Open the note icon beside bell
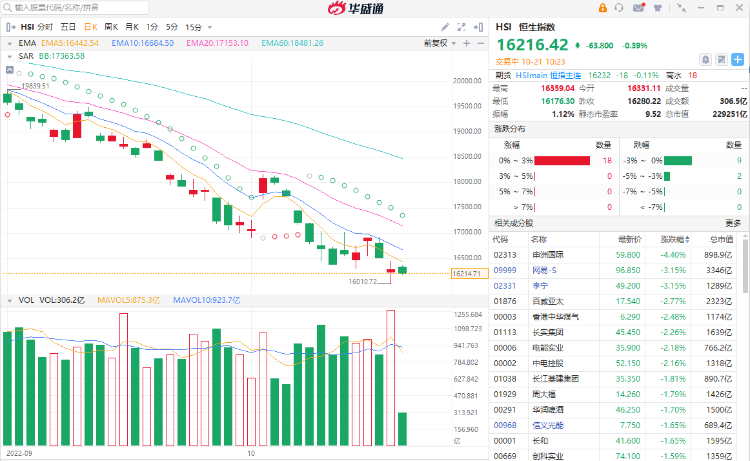Screen dimensions: 750x461 (x=722, y=59)
